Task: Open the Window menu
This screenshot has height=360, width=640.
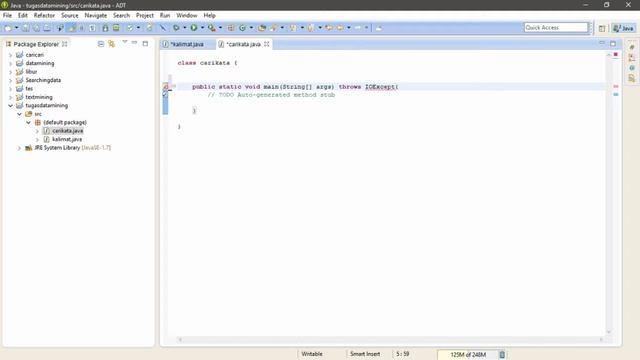Action: pos(187,16)
